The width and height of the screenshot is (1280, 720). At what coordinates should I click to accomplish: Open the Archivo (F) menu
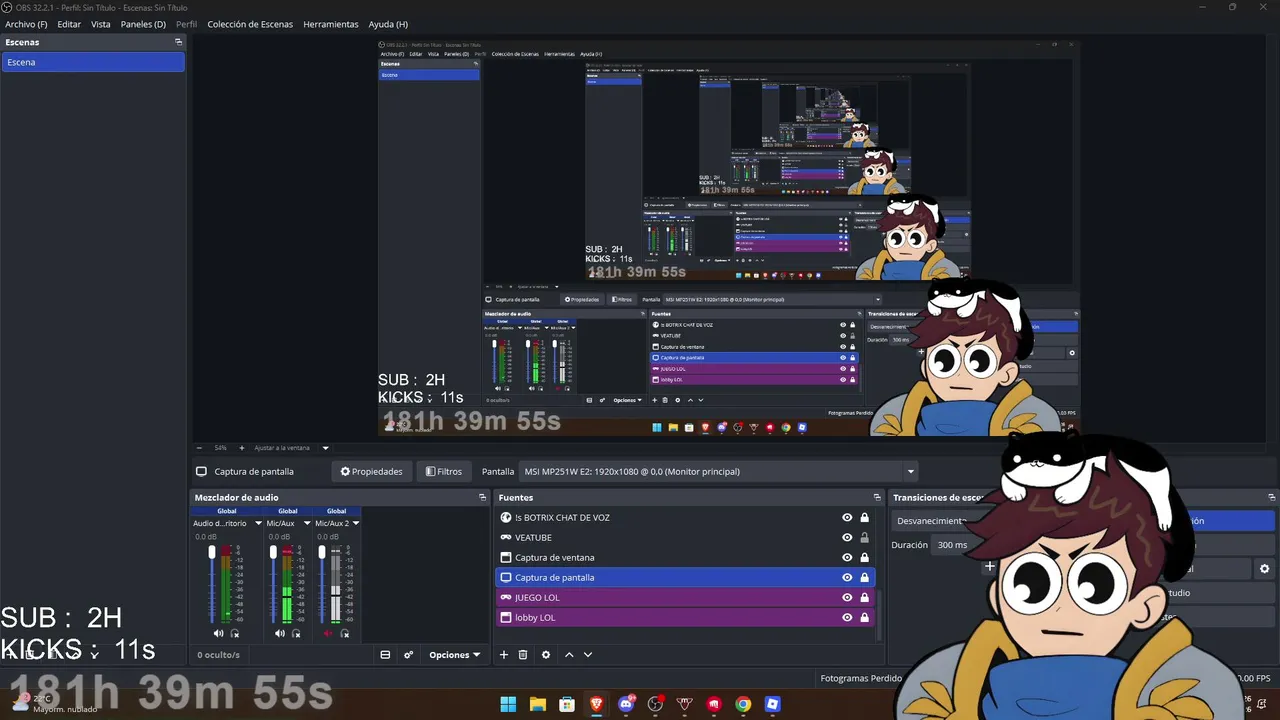[x=26, y=24]
